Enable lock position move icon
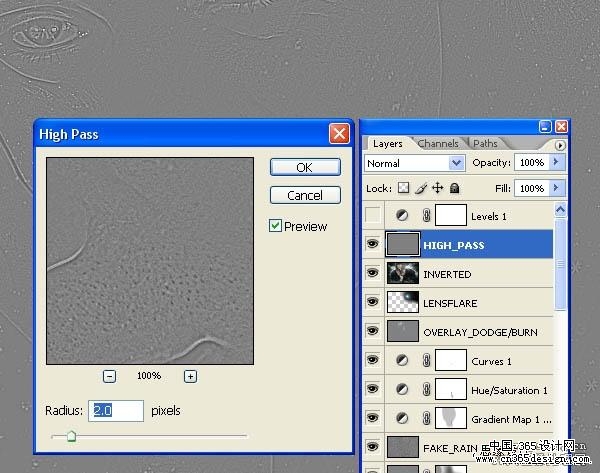The height and width of the screenshot is (473, 600). point(438,188)
